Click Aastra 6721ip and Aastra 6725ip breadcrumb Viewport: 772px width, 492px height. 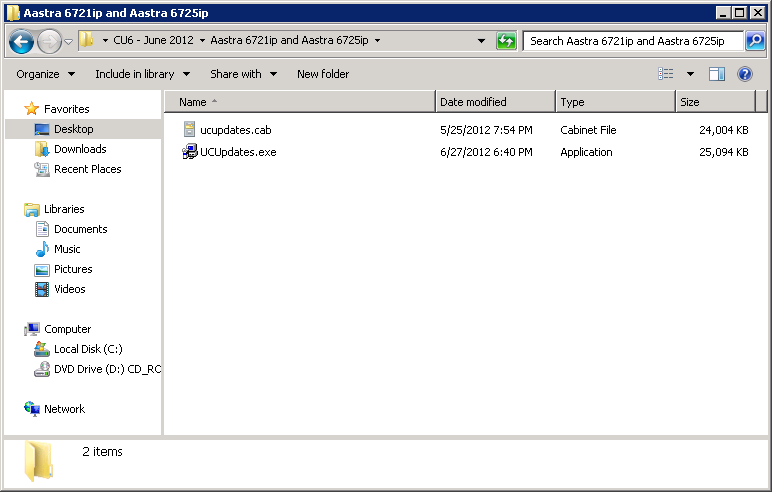pos(289,40)
